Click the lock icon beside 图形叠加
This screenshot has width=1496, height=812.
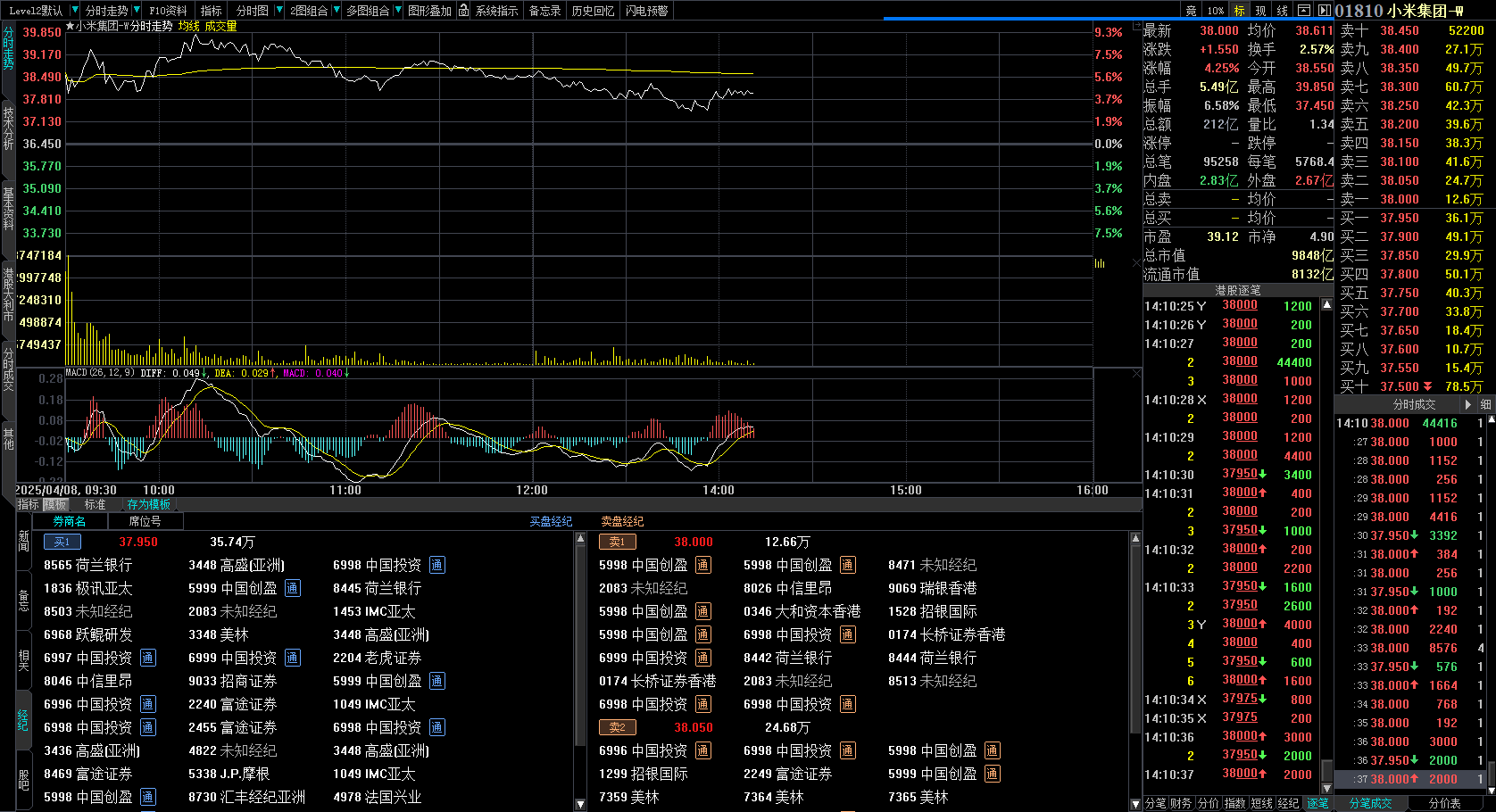coord(464,11)
